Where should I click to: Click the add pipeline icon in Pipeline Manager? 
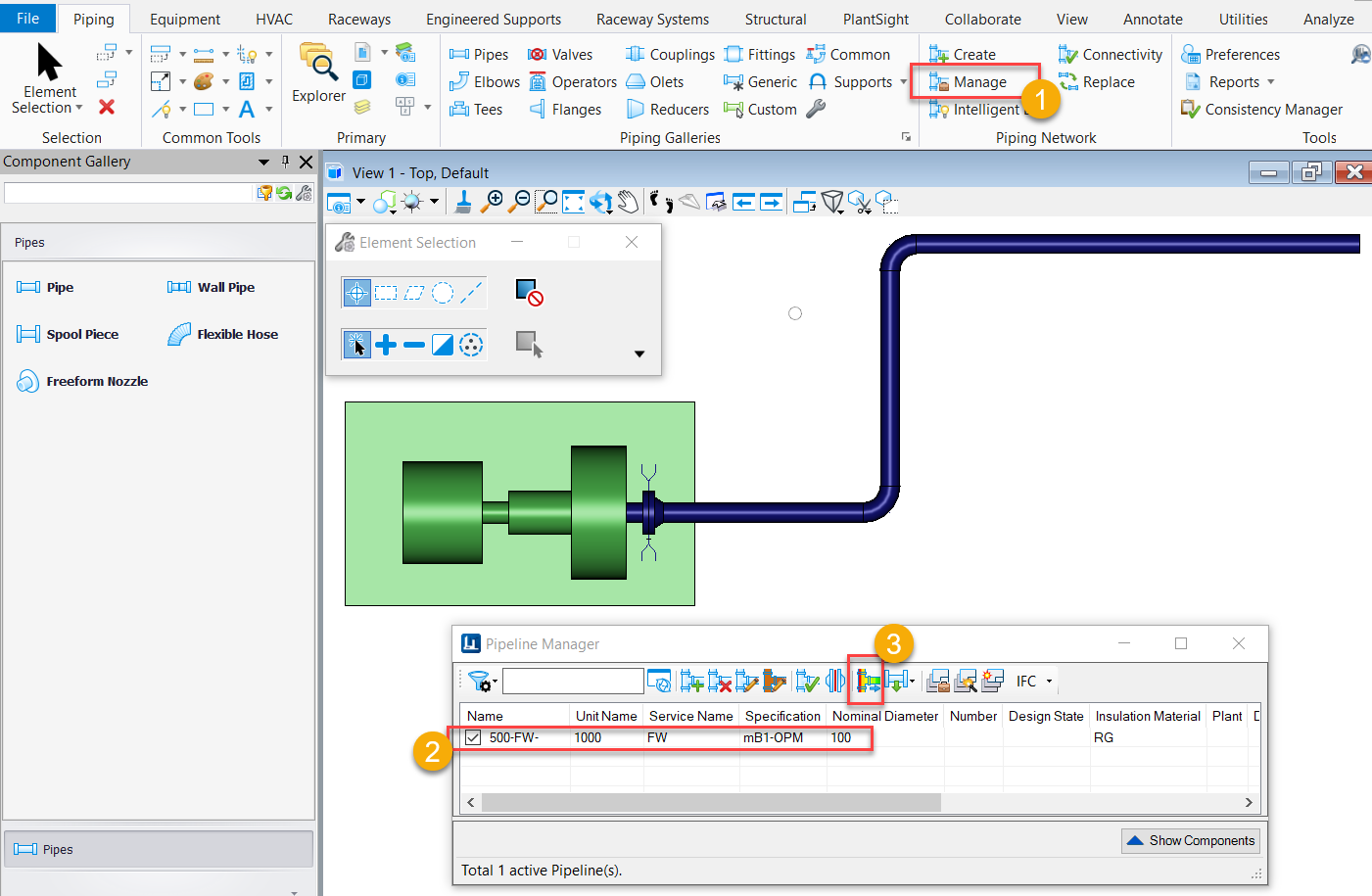tap(692, 681)
